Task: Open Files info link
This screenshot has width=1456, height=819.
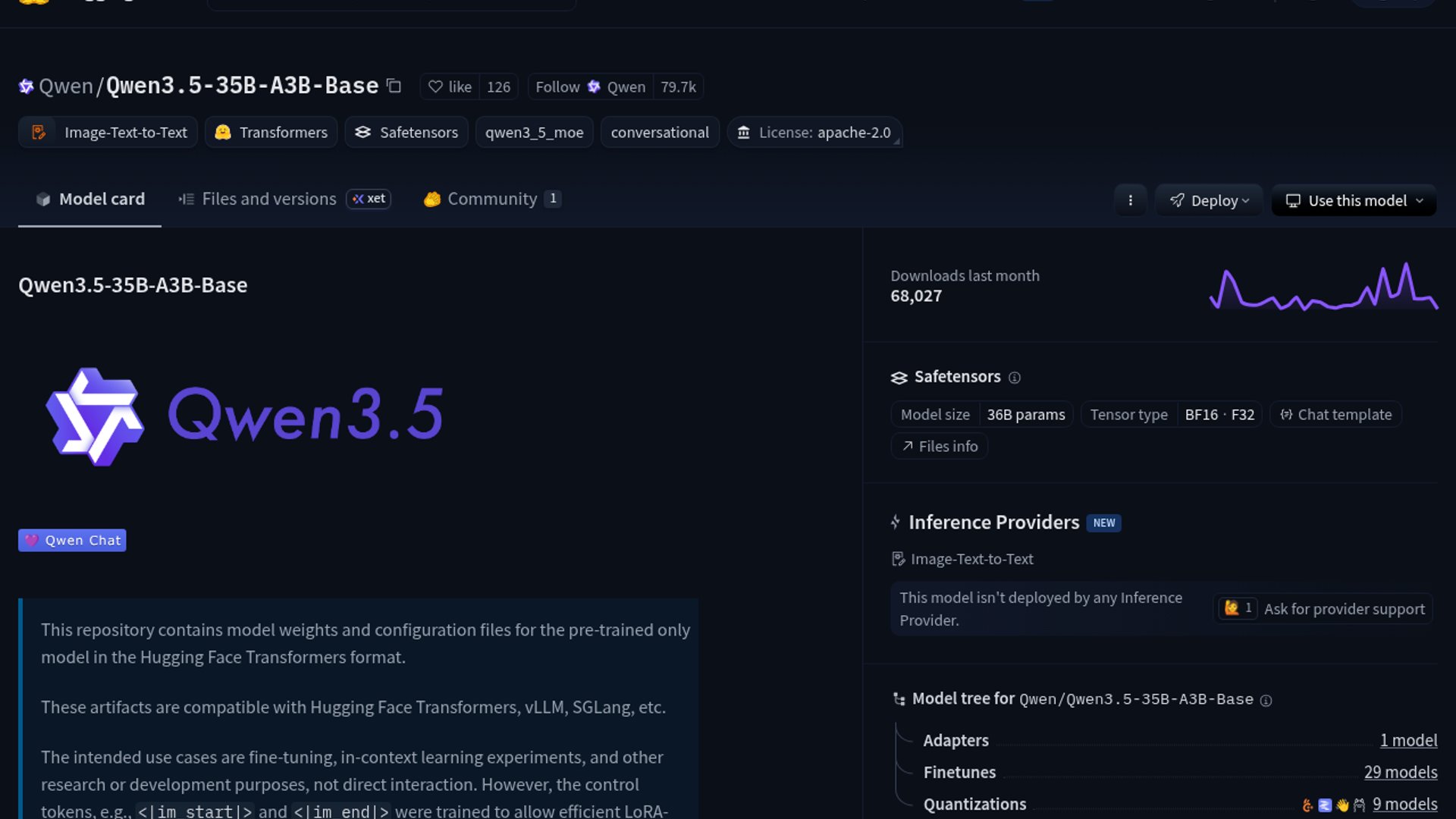Action: [x=940, y=447]
